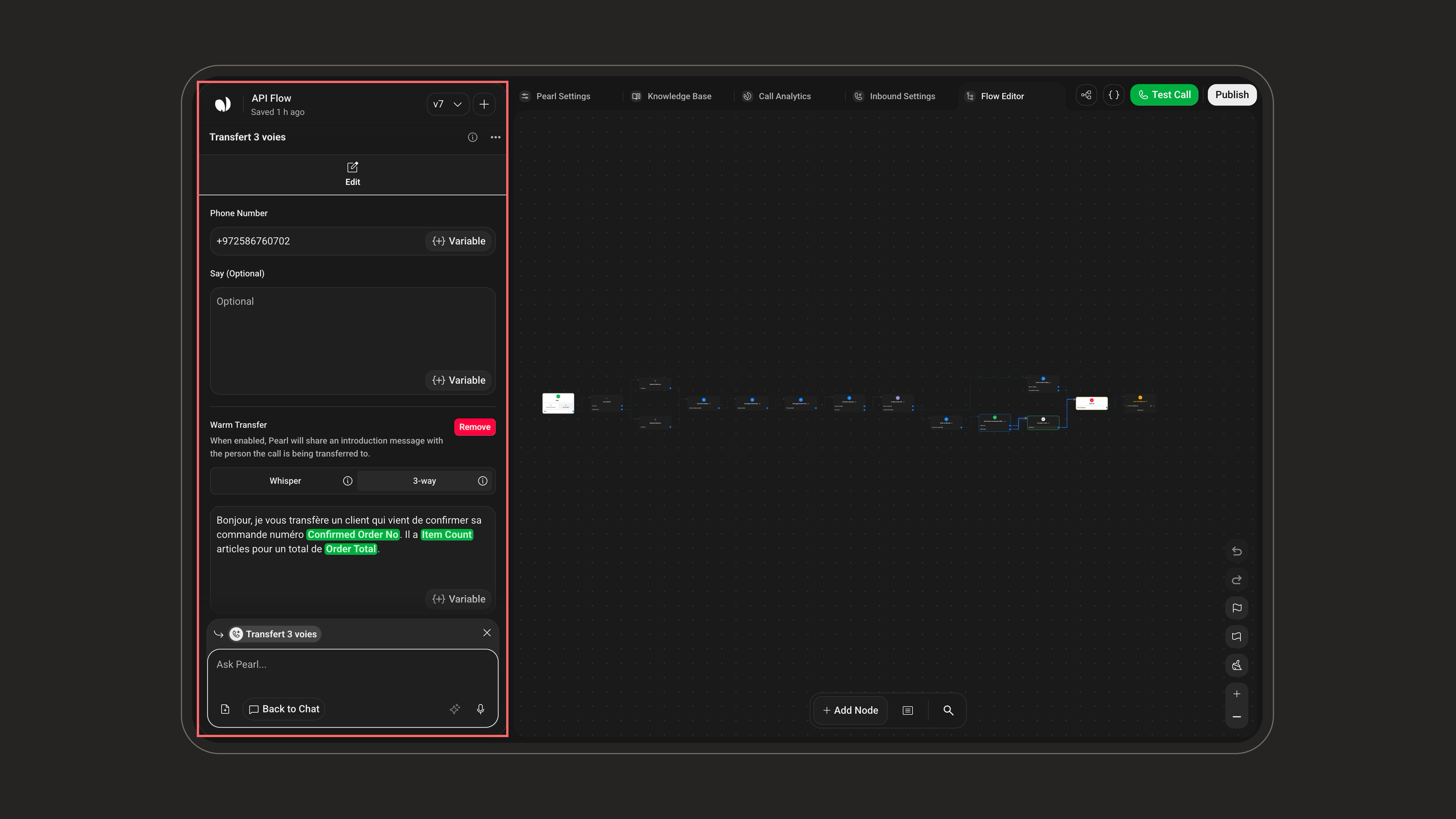This screenshot has height=819, width=1456.
Task: Click the sparkle enhance icon in chat box
Action: 455,709
